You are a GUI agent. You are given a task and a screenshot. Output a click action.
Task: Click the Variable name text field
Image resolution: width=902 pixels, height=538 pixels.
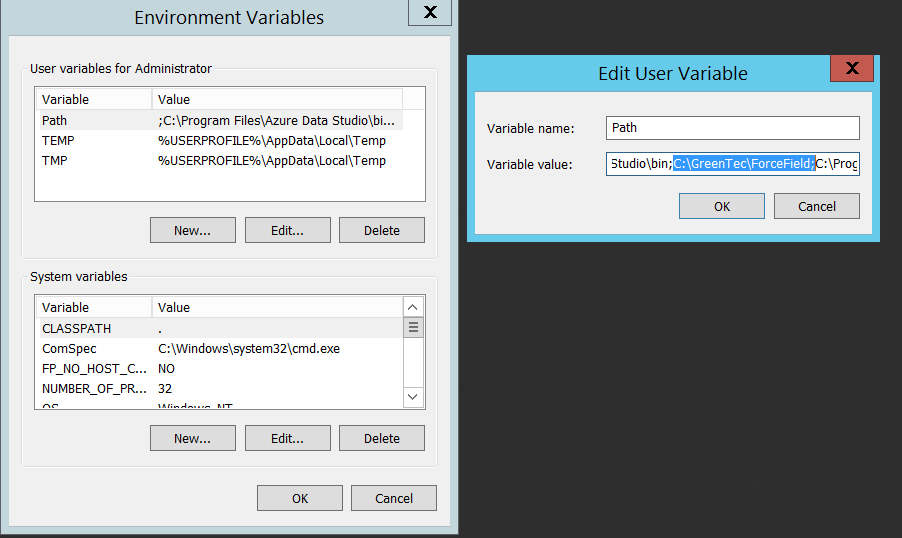732,128
